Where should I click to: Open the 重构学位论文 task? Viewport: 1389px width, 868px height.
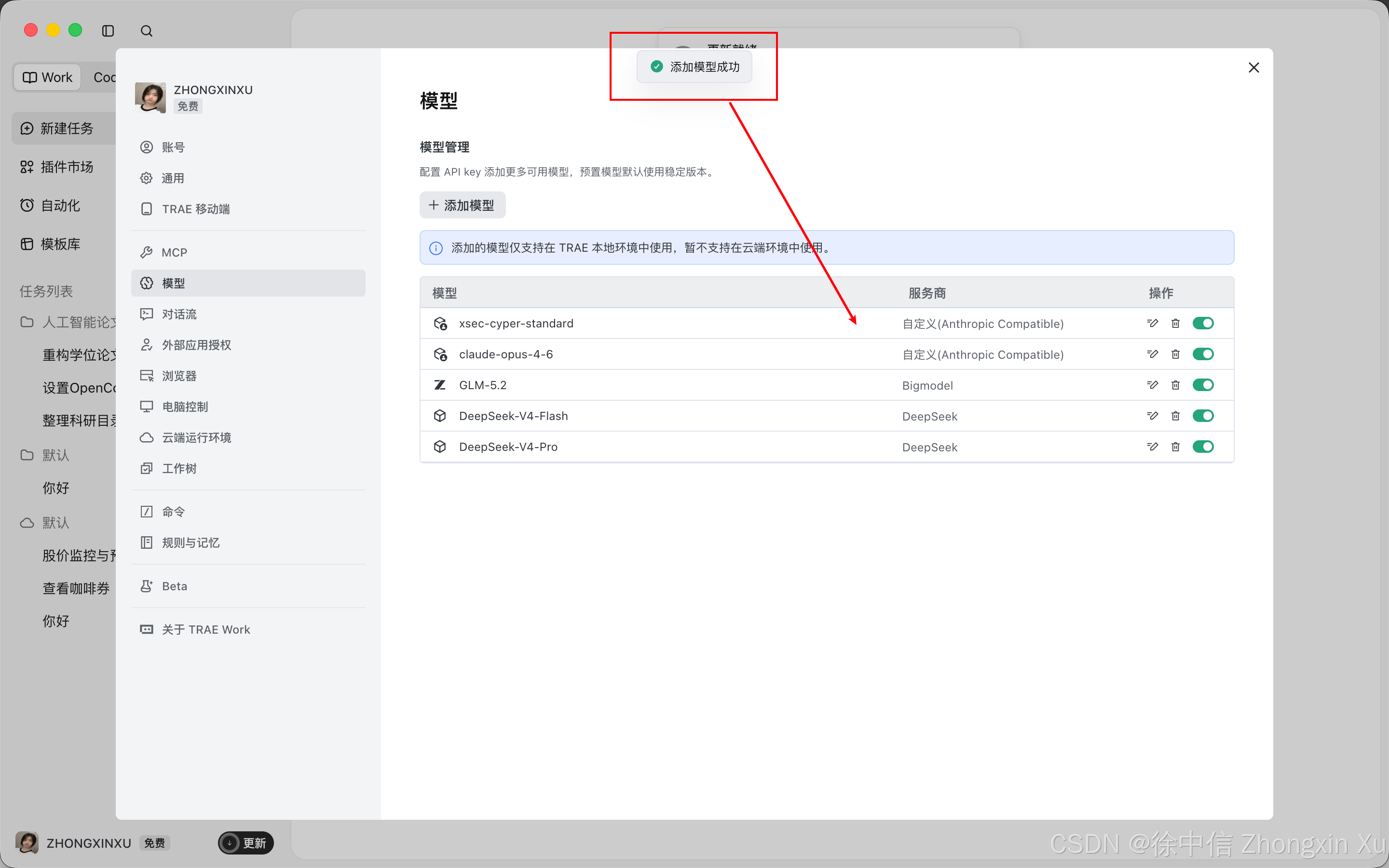coord(79,355)
